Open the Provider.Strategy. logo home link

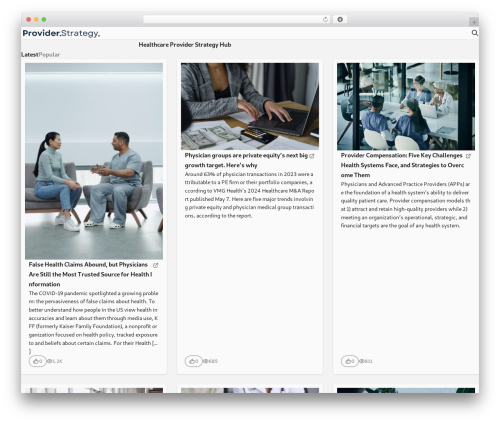(61, 33)
